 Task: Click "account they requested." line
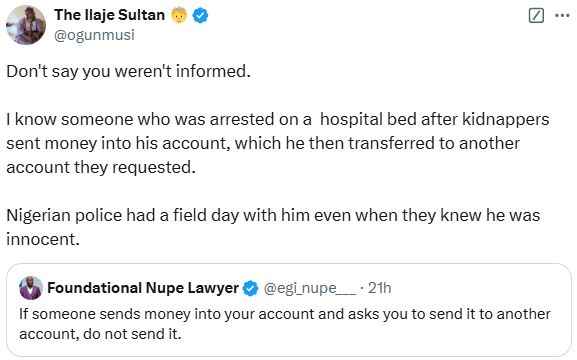pos(101,167)
